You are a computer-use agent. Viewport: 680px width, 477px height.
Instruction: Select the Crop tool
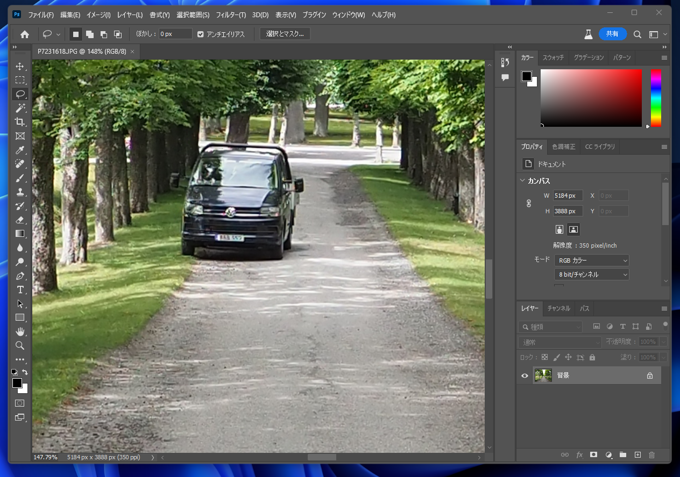click(x=20, y=122)
